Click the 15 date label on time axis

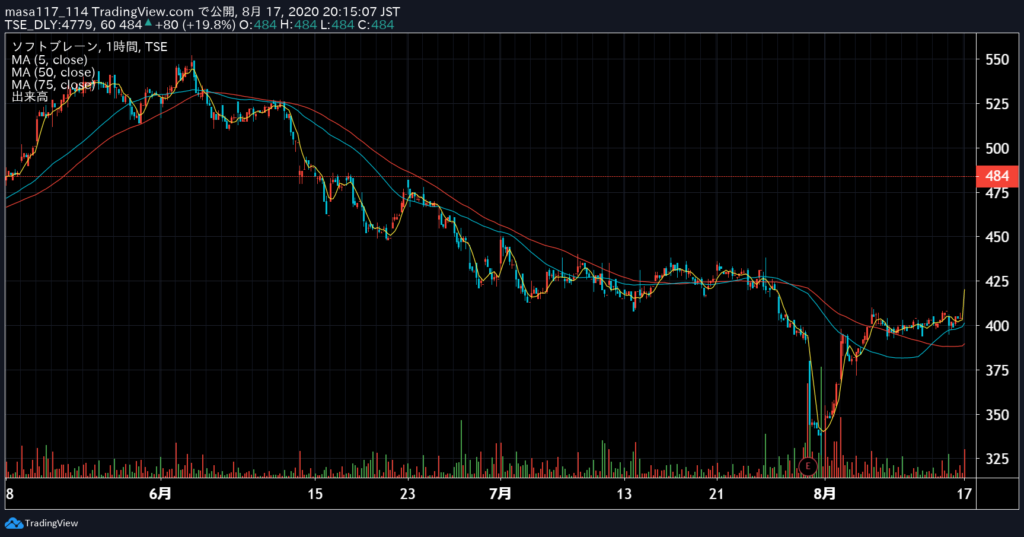(x=315, y=494)
